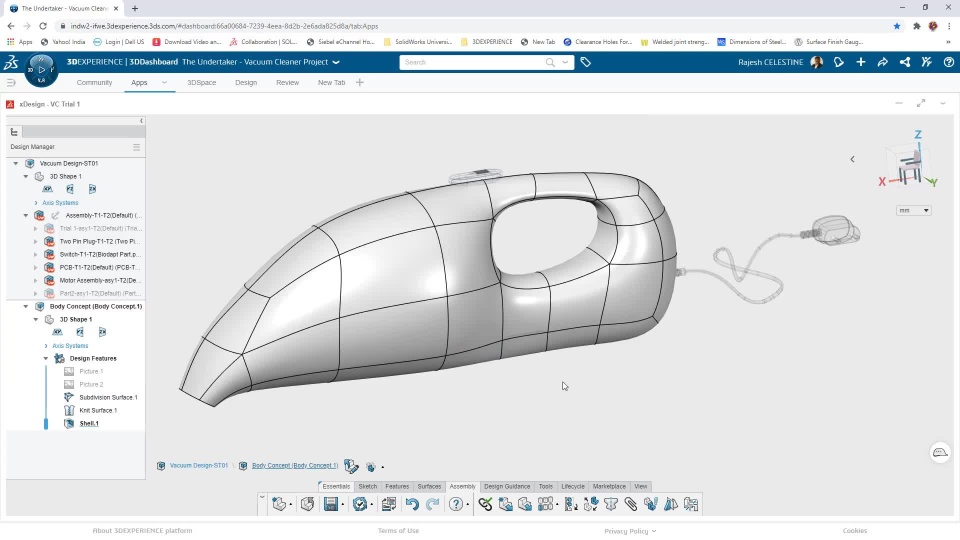Click the Vacuum Design-ST01 breadcrumb link
Viewport: 960px width, 540px height.
coord(198,466)
